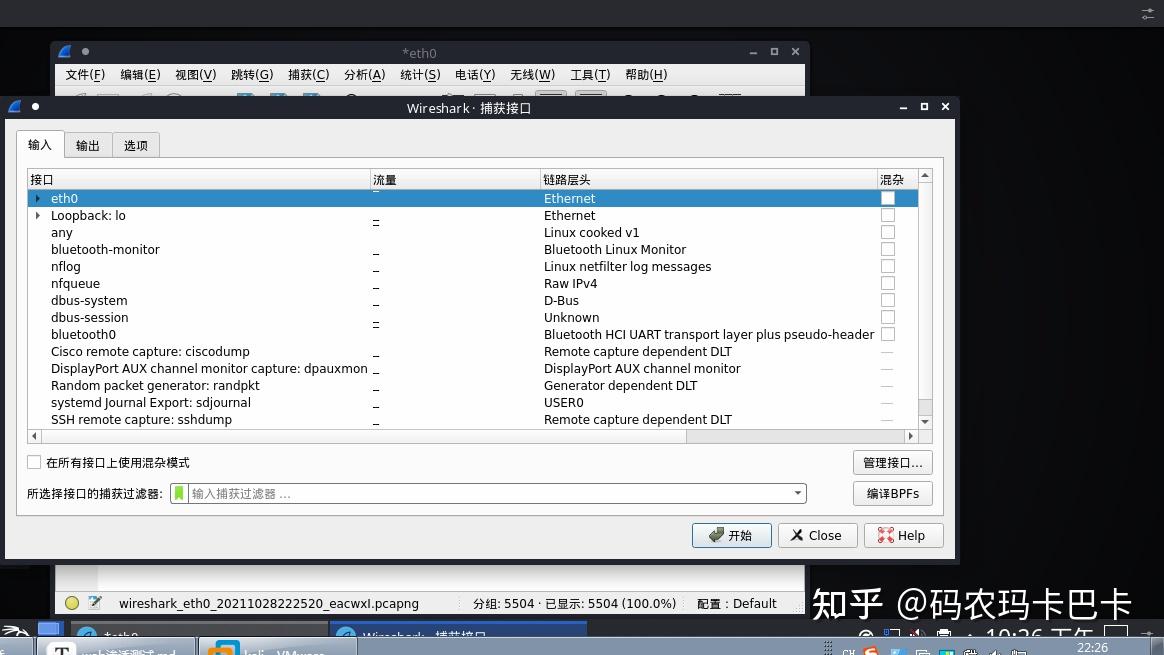Select the any interface row
Viewport: 1164px width, 655px height.
472,232
